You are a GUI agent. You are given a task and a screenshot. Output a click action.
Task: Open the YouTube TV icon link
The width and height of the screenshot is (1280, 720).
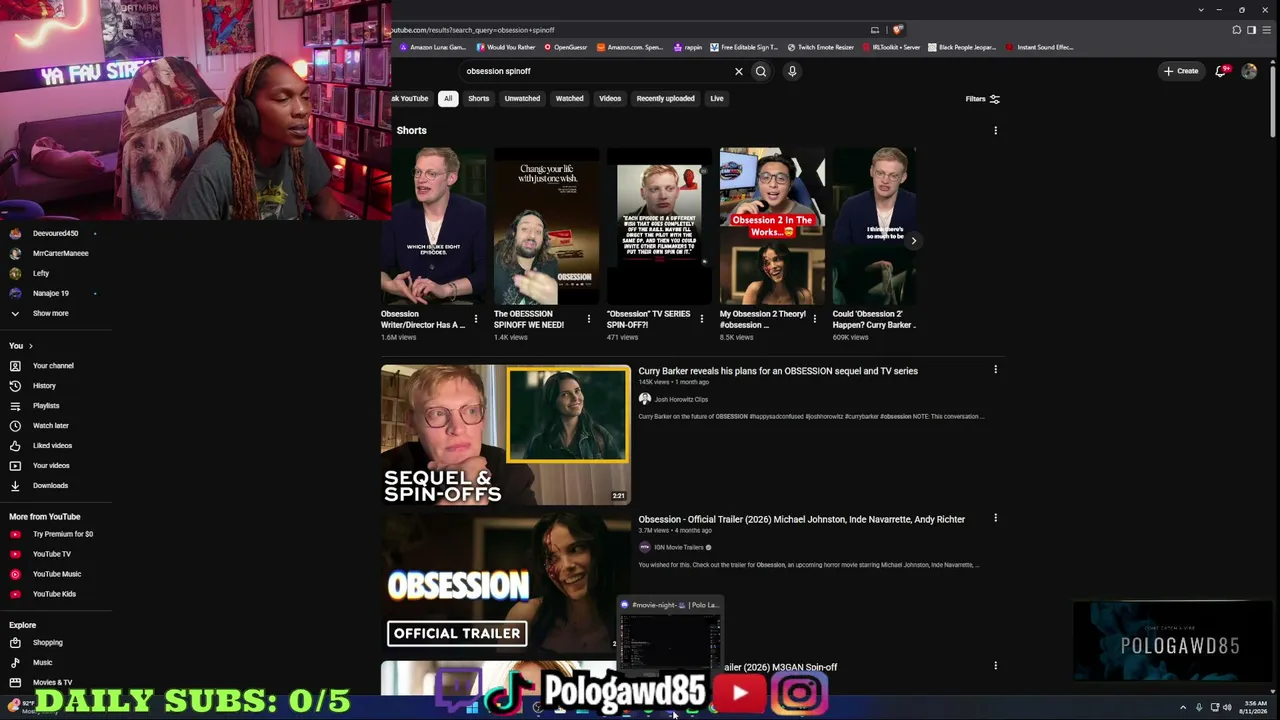click(x=15, y=554)
